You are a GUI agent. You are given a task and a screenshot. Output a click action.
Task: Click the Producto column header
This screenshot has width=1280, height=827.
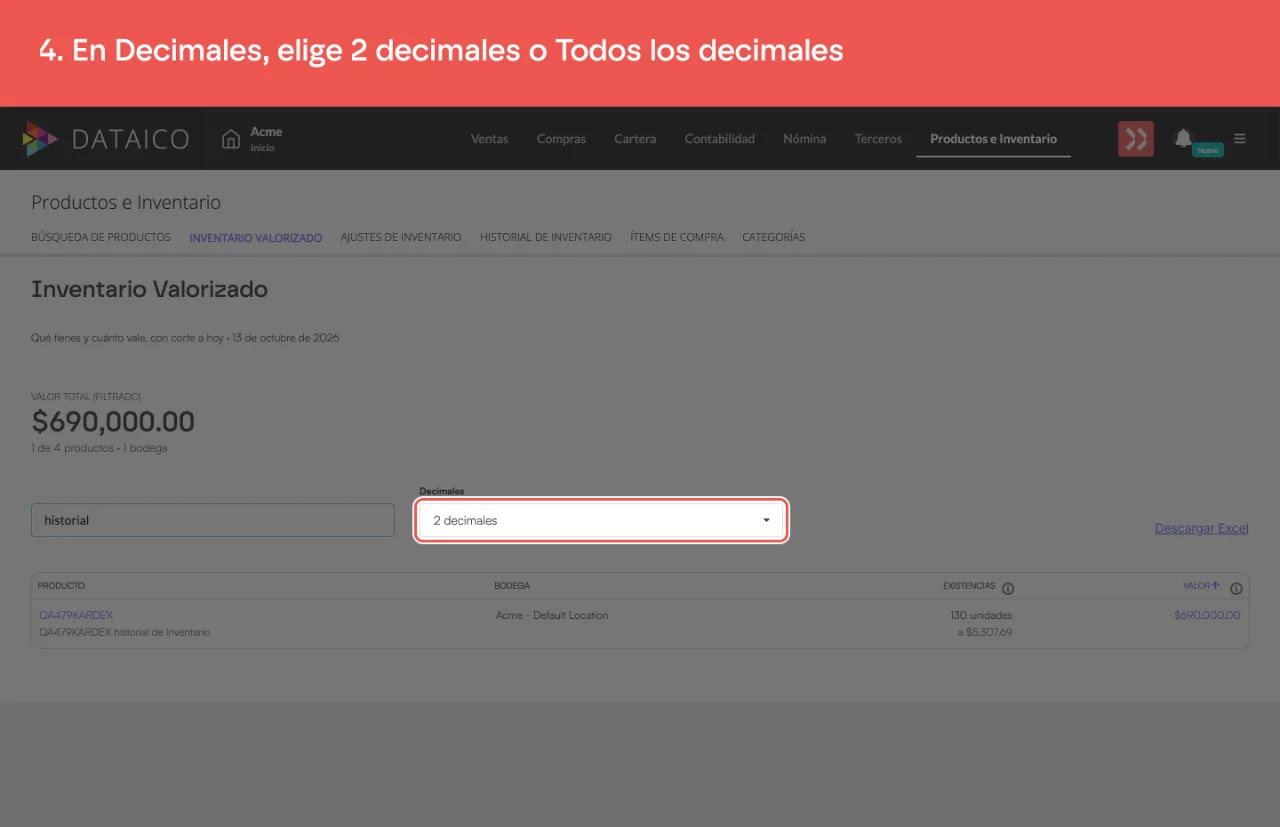pyautogui.click(x=61, y=585)
